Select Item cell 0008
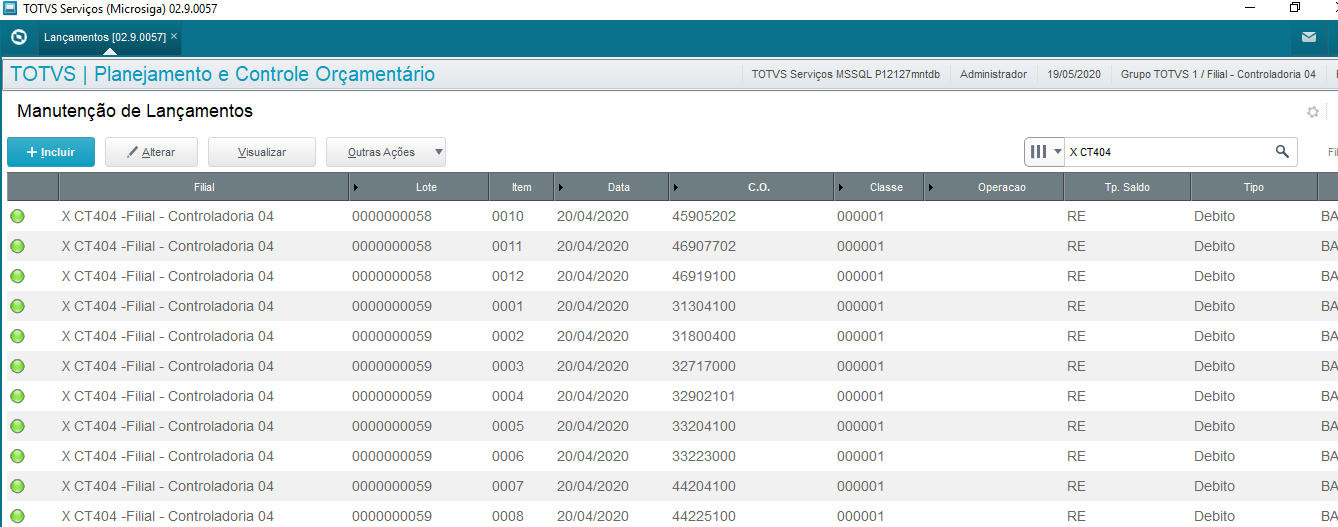The image size is (1338, 527). pos(508,516)
